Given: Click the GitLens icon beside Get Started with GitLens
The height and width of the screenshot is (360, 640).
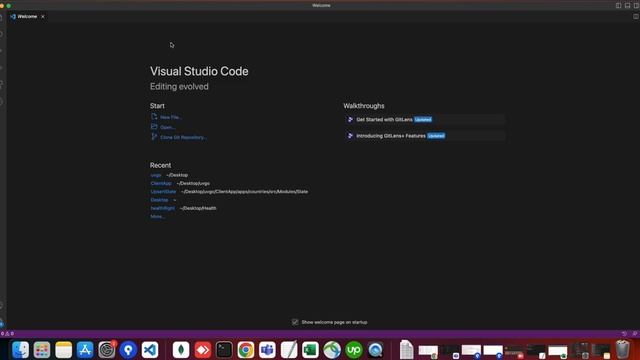Looking at the screenshot, I should coord(350,120).
